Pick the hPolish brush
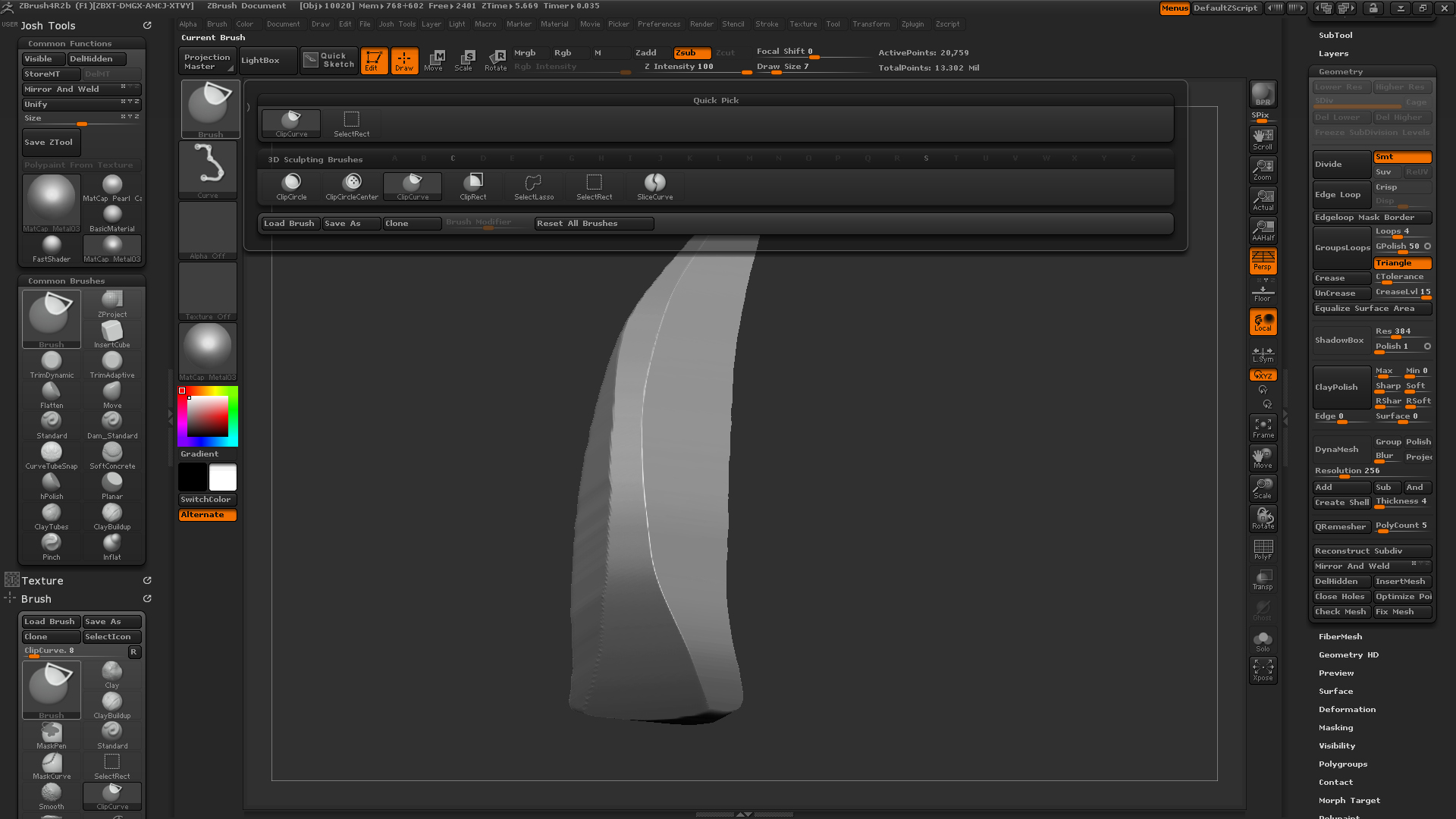This screenshot has height=819, width=1456. coord(52,486)
